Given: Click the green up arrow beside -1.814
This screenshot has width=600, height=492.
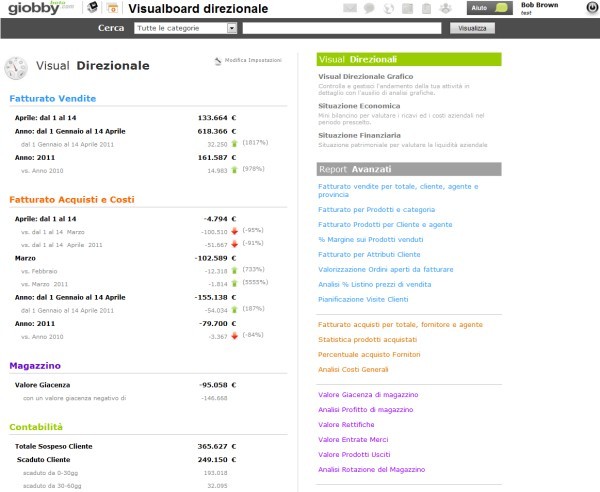Looking at the screenshot, I should pos(234,283).
